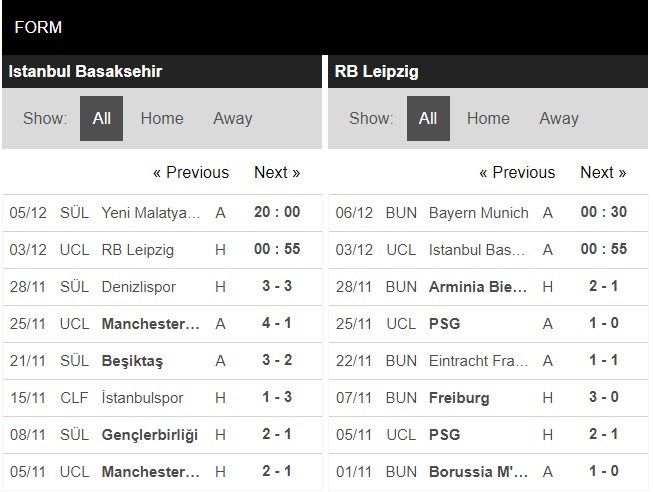Open the Gençlerbirliği match link
Viewport: 653px width, 492px height.
(150, 435)
